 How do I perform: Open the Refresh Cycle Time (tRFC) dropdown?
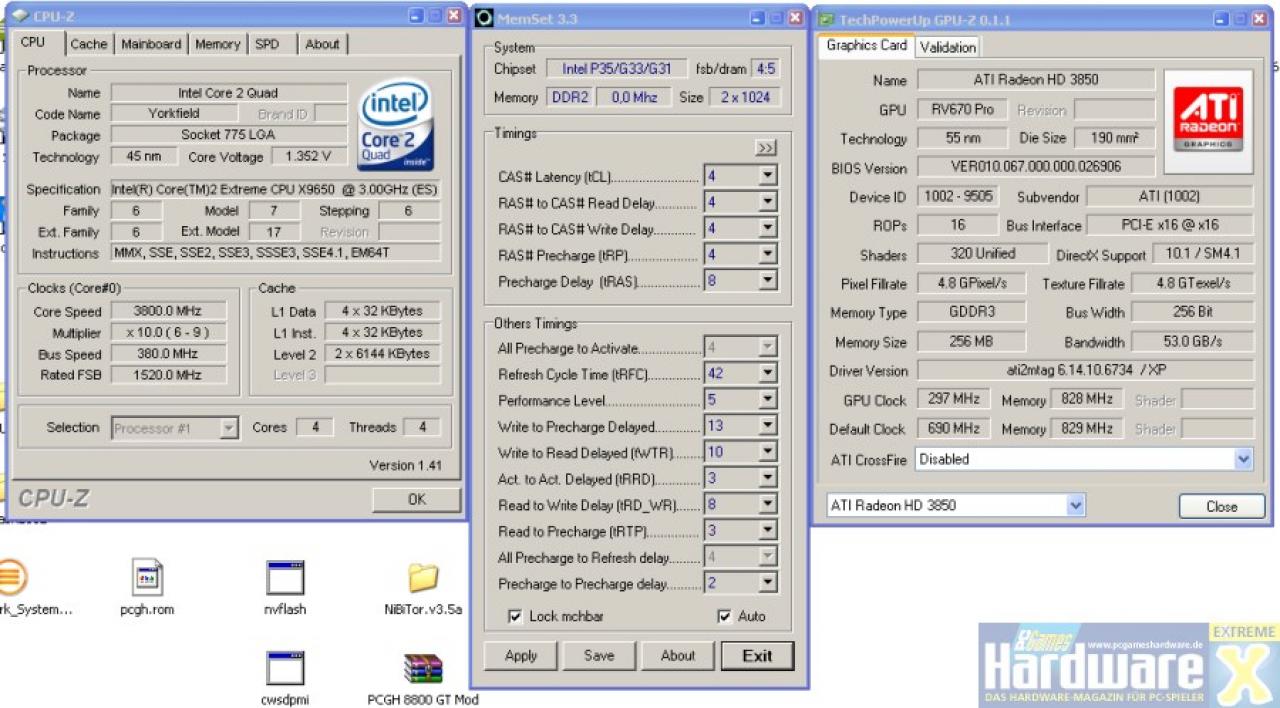(768, 374)
